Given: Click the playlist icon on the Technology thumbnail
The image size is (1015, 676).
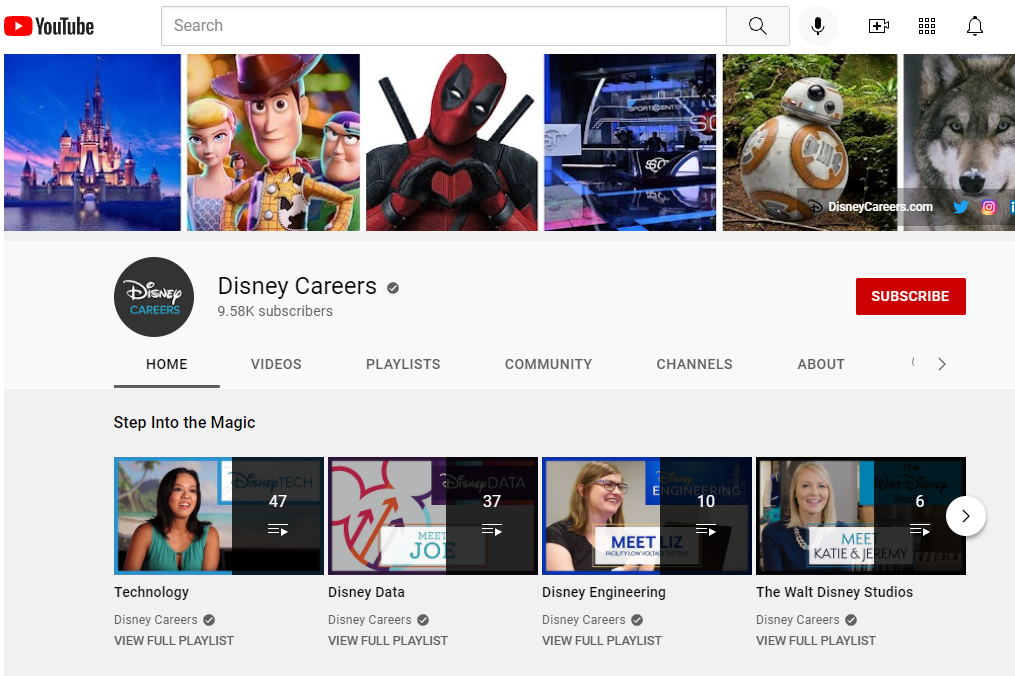Looking at the screenshot, I should pos(278,530).
